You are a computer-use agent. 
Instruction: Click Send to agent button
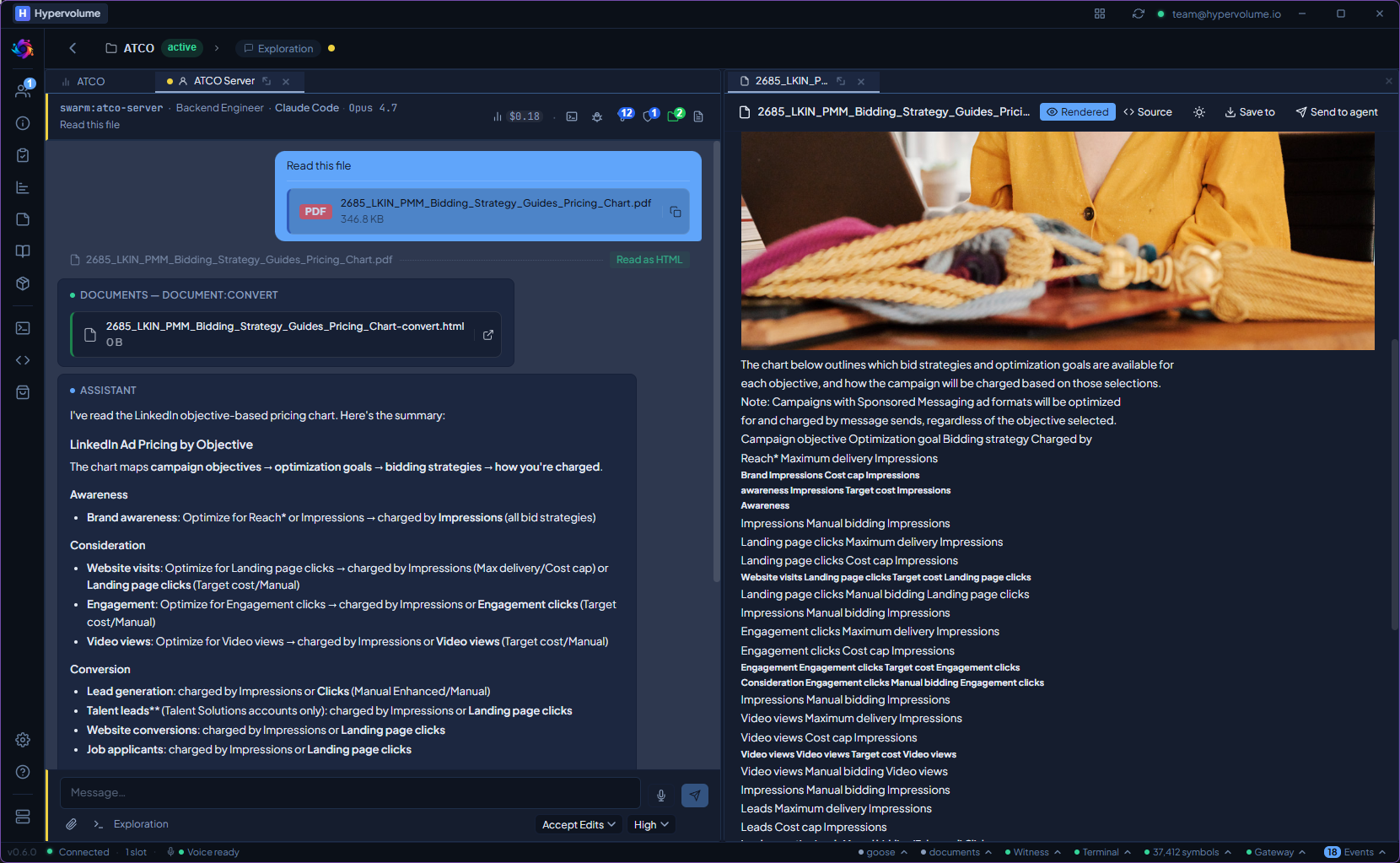click(1337, 112)
